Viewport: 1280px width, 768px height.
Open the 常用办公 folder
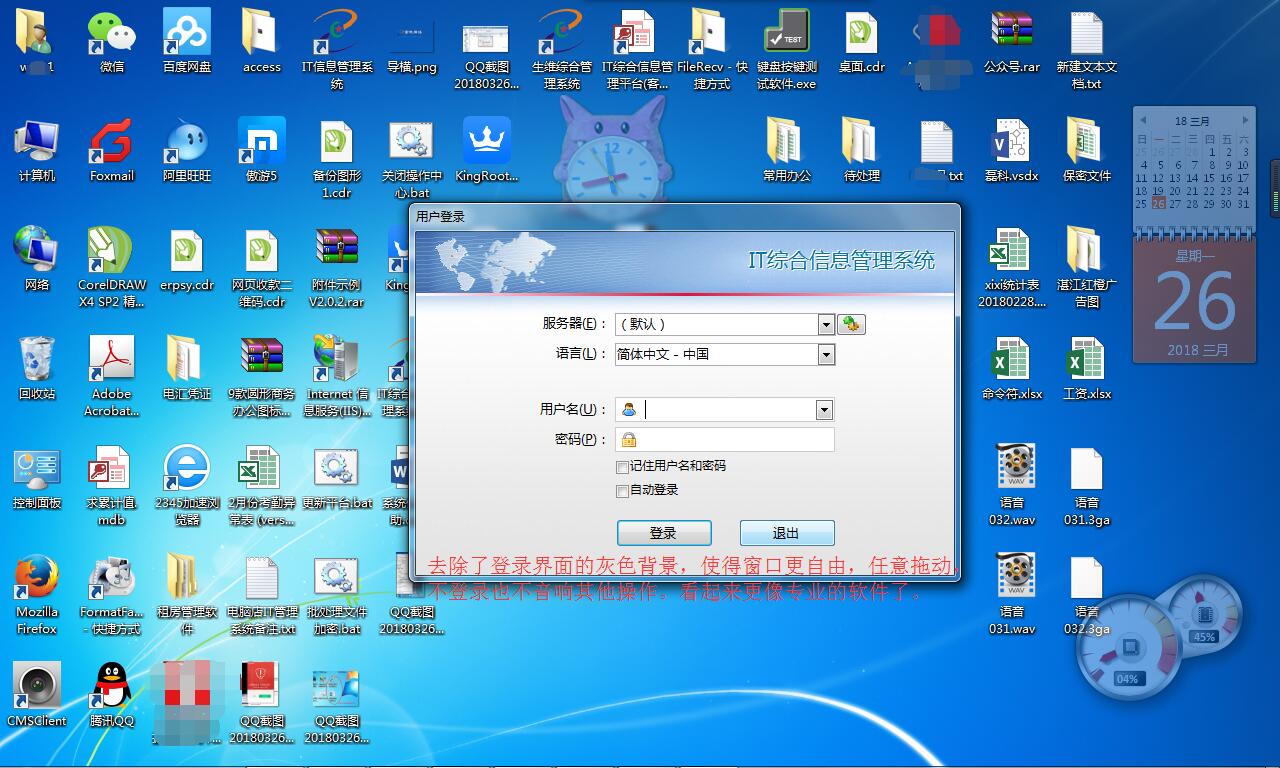click(787, 151)
